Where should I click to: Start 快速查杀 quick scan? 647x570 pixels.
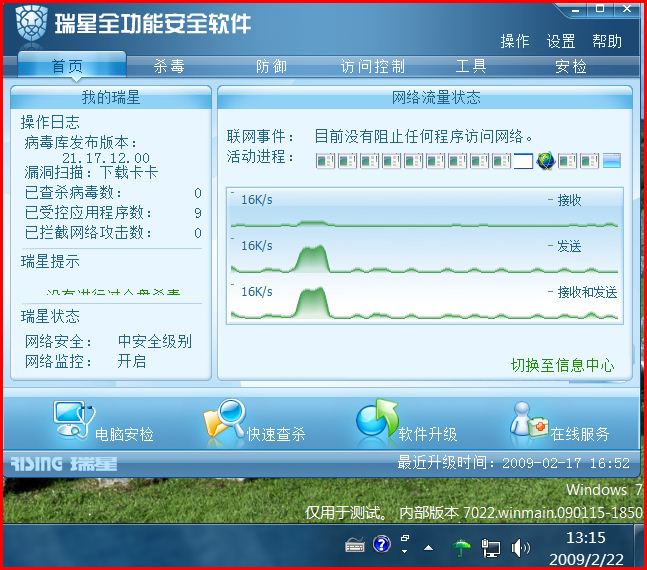[224, 419]
